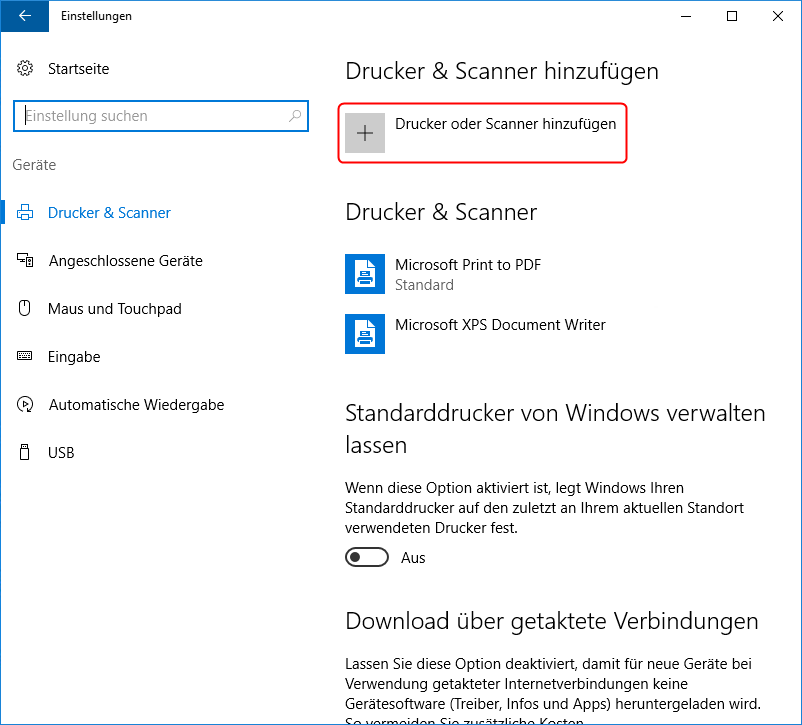Open Automatische Wiedergabe settings page
Viewport: 802px width, 725px height.
point(136,405)
